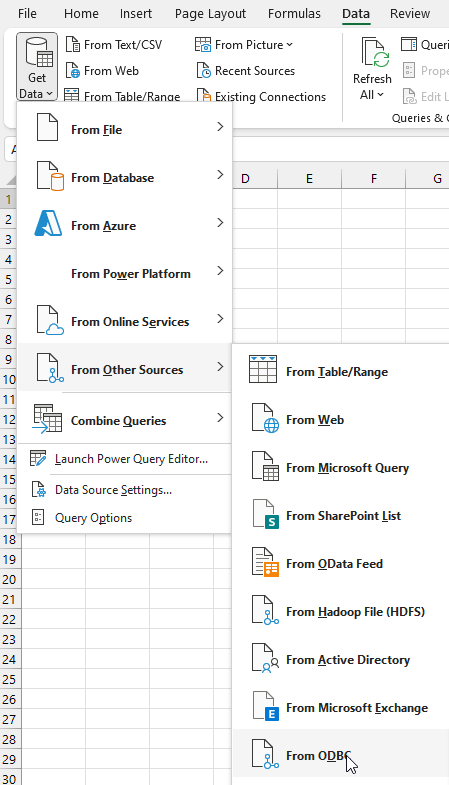
Task: Expand the From Other Sources submenu arrow
Action: pos(220,367)
